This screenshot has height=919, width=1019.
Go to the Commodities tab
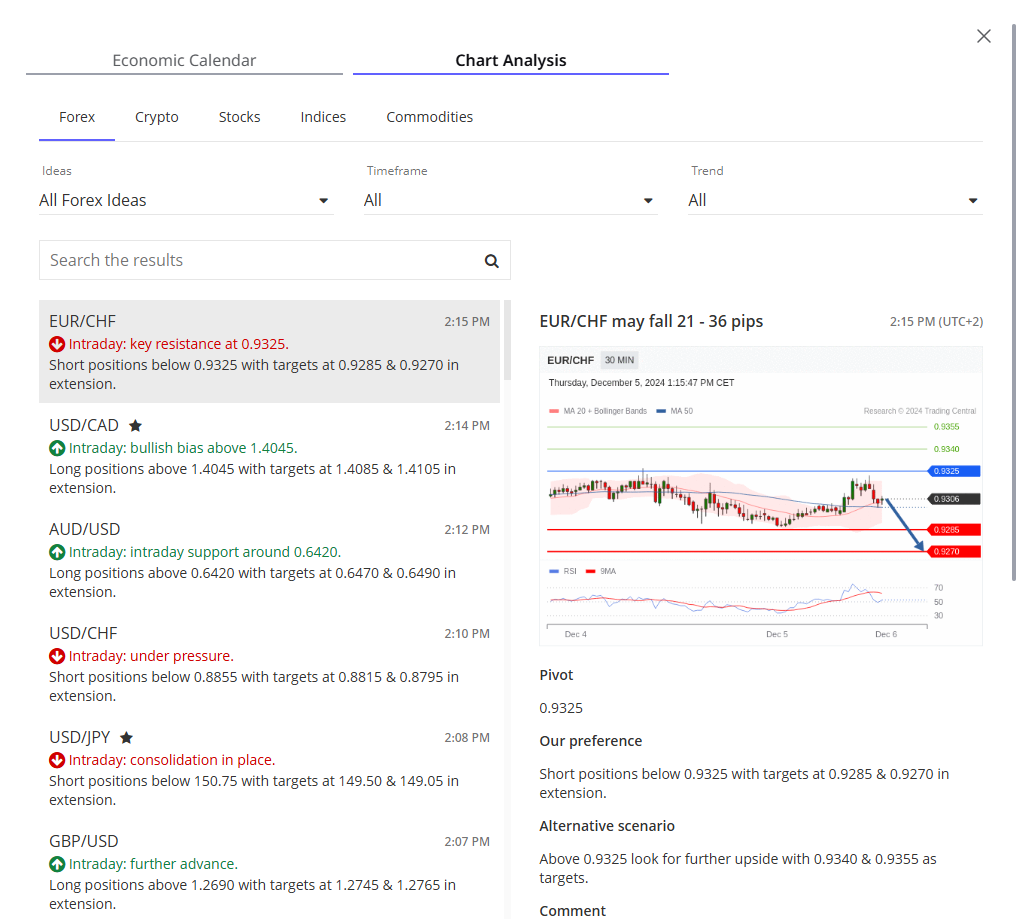point(429,117)
